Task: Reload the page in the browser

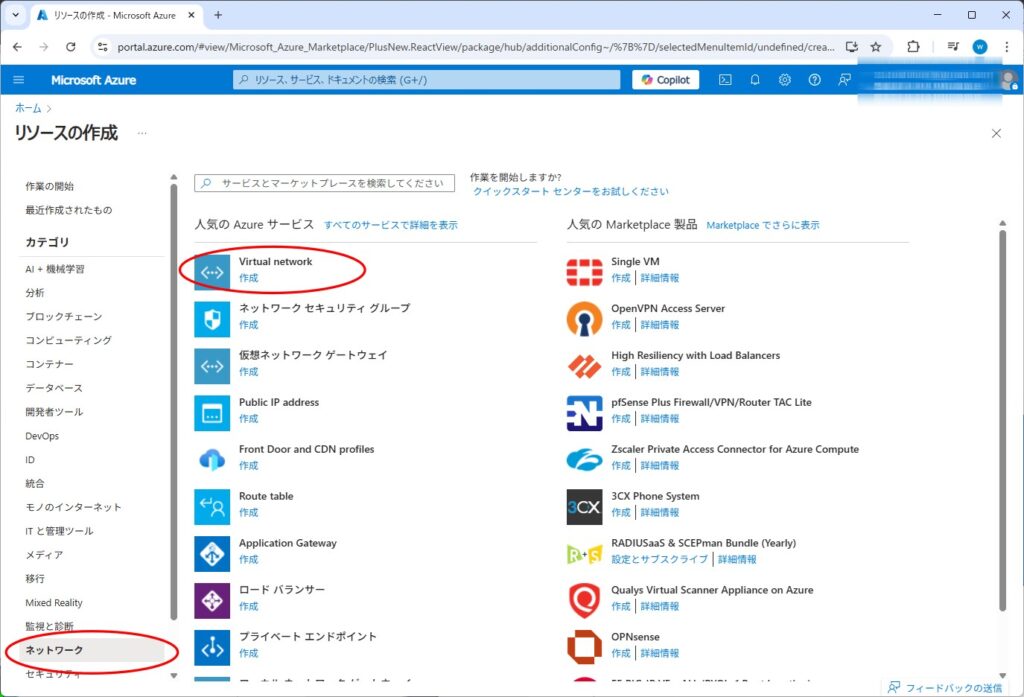Action: (71, 47)
